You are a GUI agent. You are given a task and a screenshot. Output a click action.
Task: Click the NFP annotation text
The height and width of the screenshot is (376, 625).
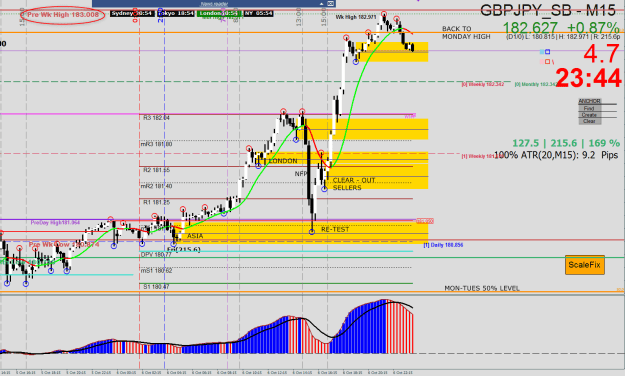point(301,174)
